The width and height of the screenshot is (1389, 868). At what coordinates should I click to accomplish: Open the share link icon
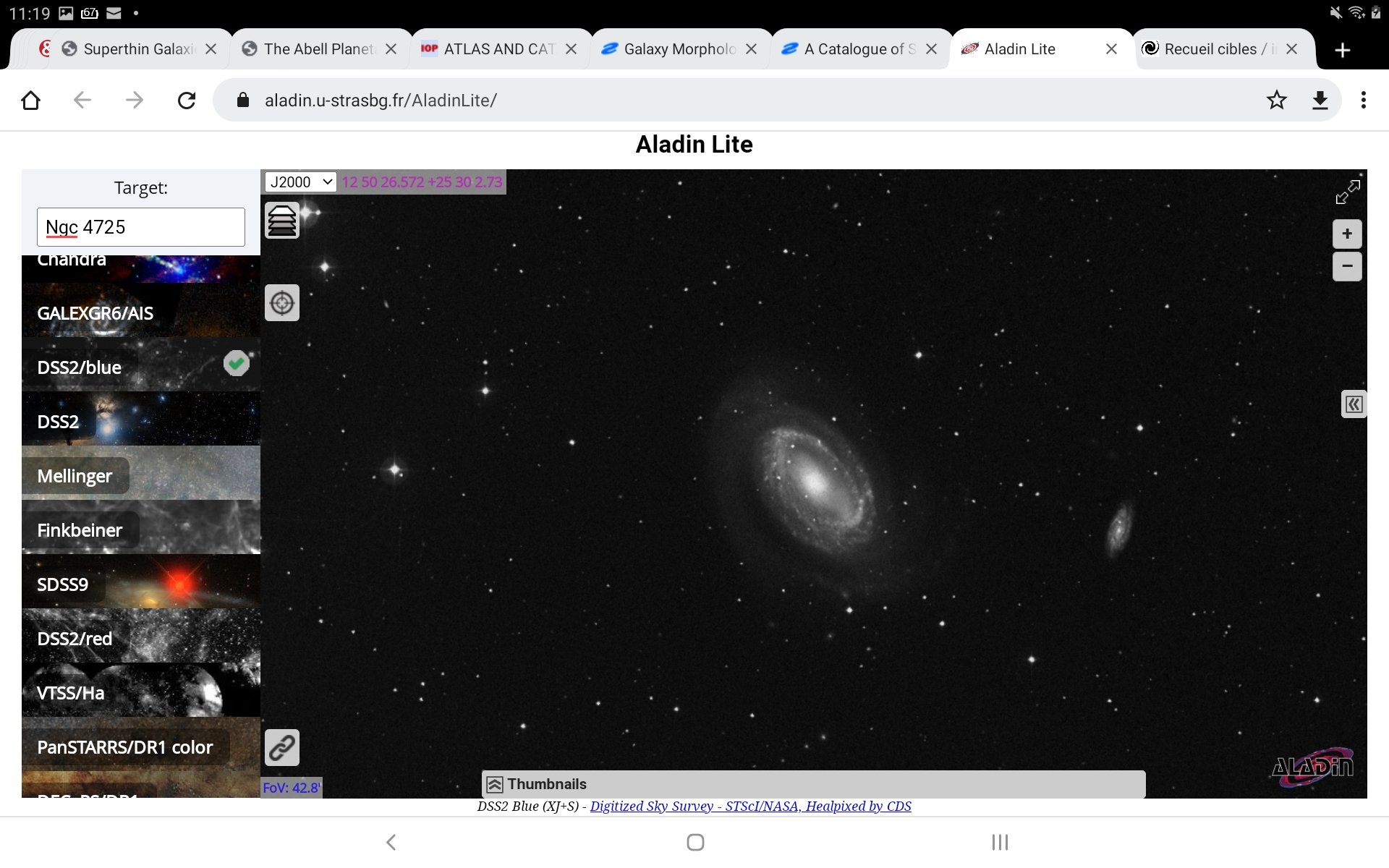pos(282,748)
